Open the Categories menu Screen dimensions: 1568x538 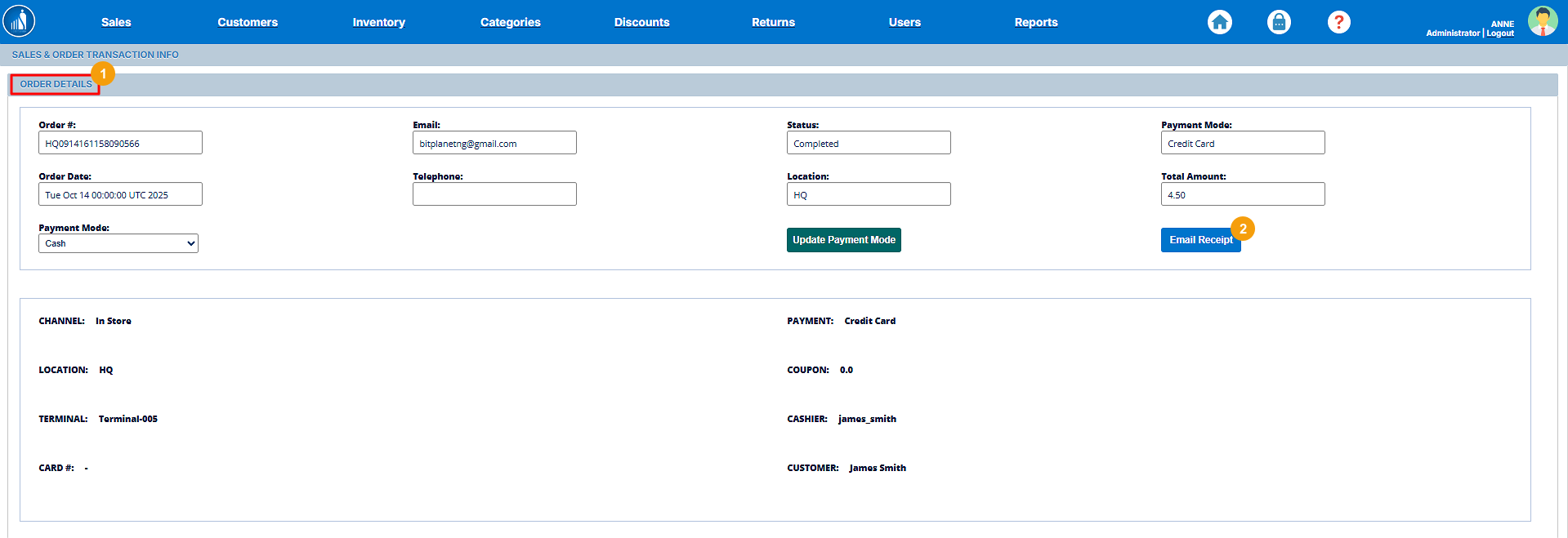510,22
